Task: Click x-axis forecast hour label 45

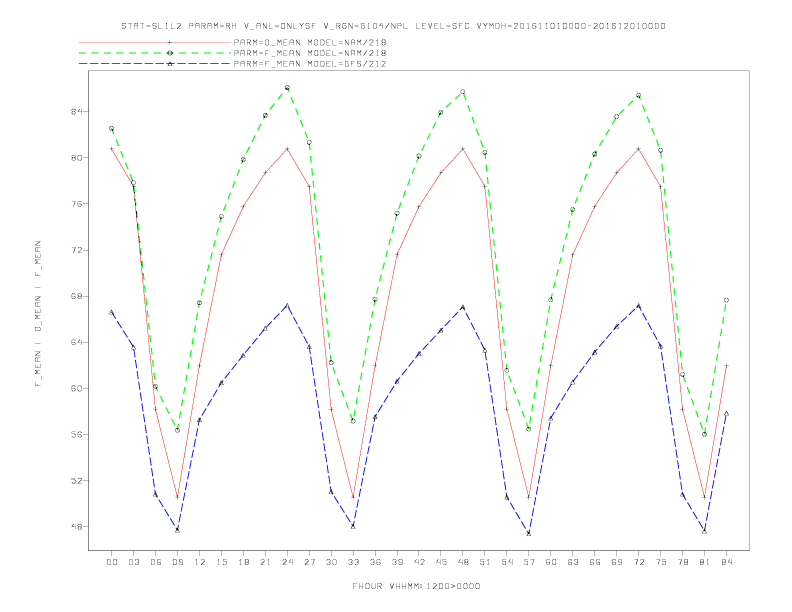Action: point(441,562)
